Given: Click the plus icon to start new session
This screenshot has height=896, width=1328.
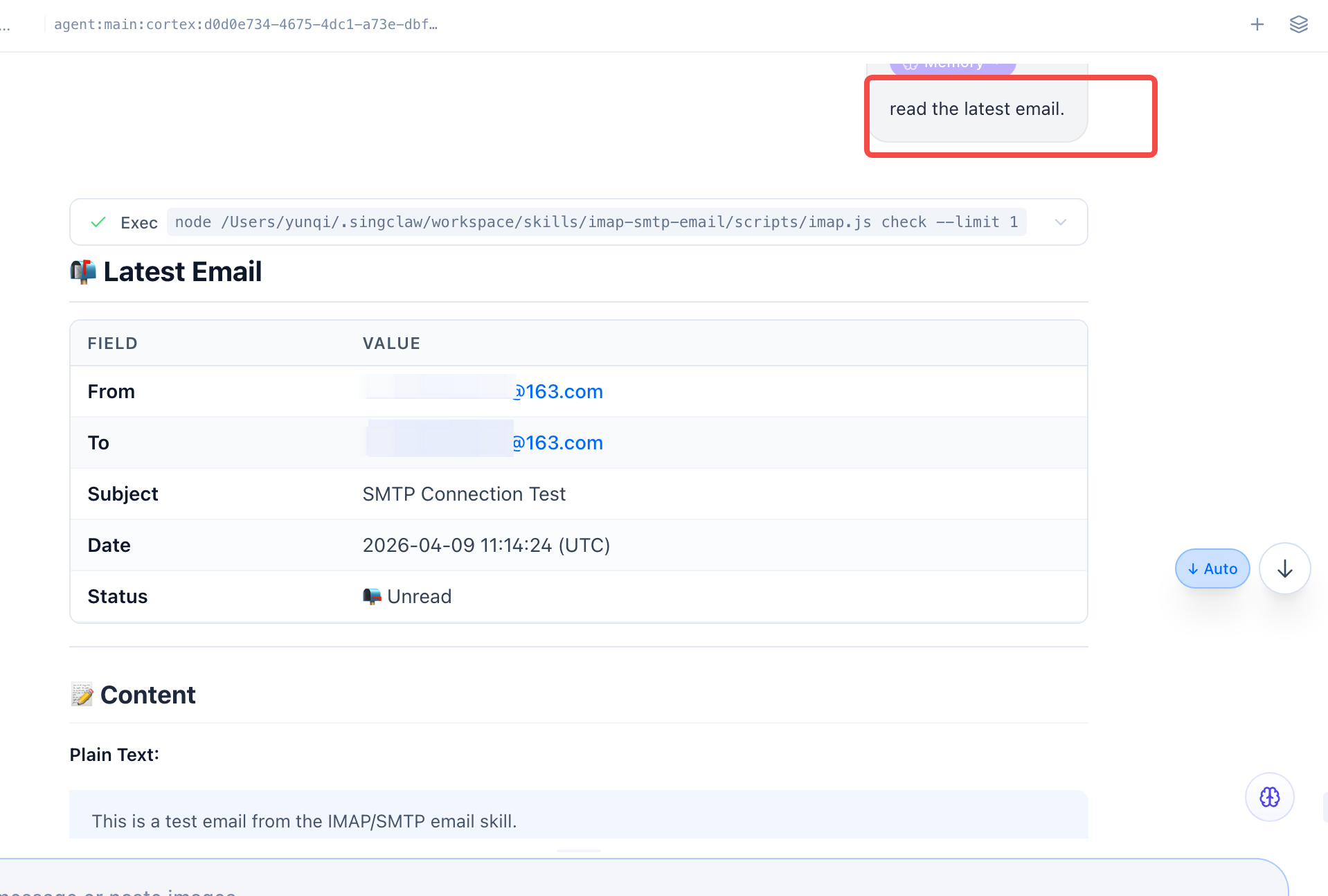Looking at the screenshot, I should (x=1257, y=25).
